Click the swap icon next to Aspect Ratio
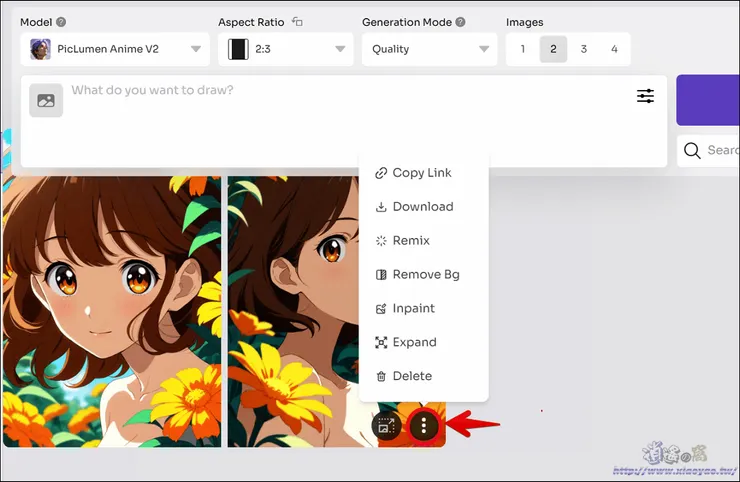The image size is (740, 482). click(297, 22)
